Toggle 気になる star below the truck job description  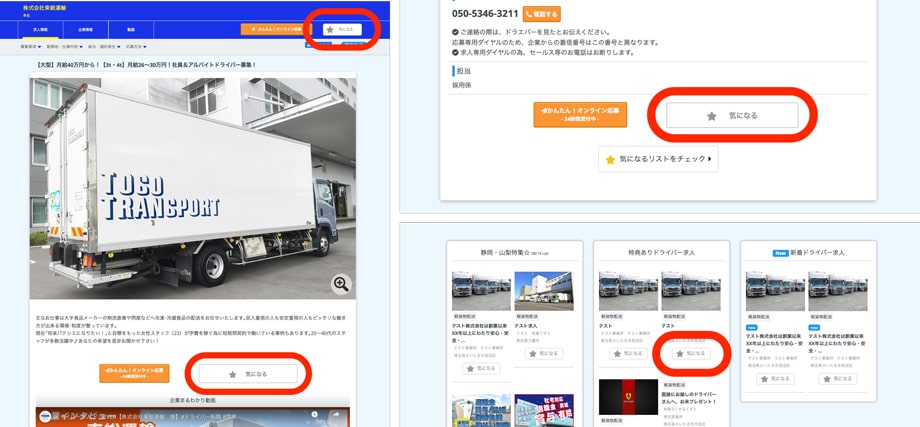[x=248, y=374]
